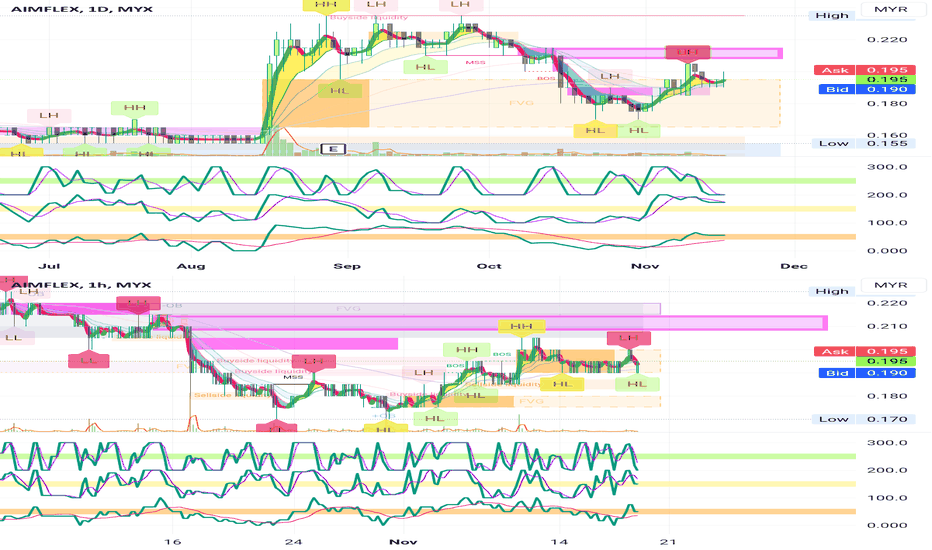The width and height of the screenshot is (932, 550).
Task: Click the Low 0.155 label on 1D chart
Action: (864, 143)
